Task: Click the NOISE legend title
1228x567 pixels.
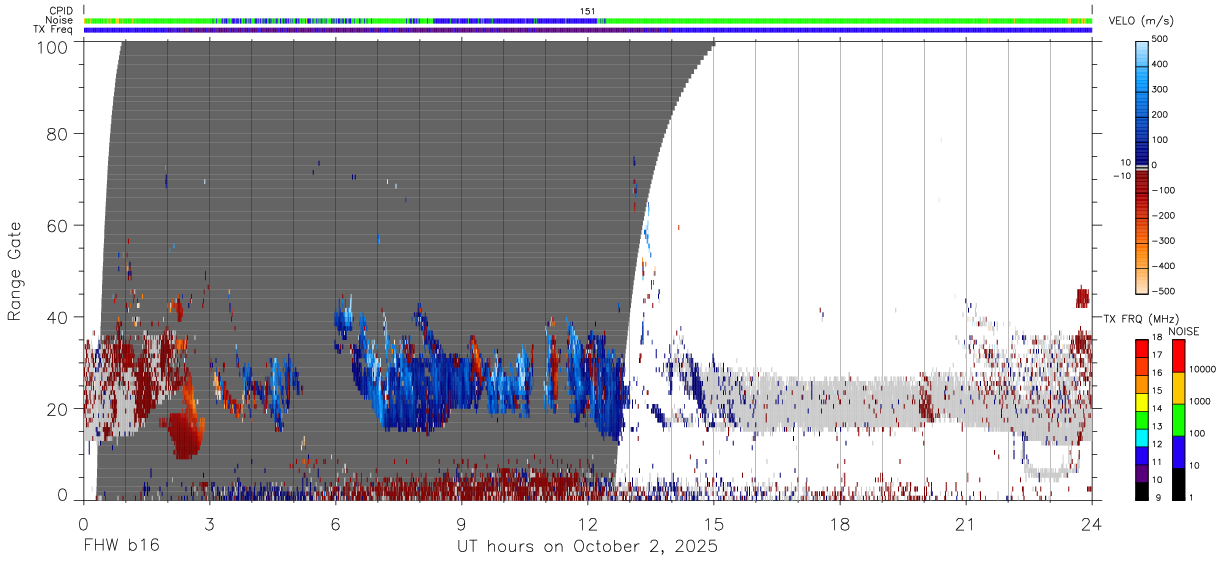Action: (1184, 331)
